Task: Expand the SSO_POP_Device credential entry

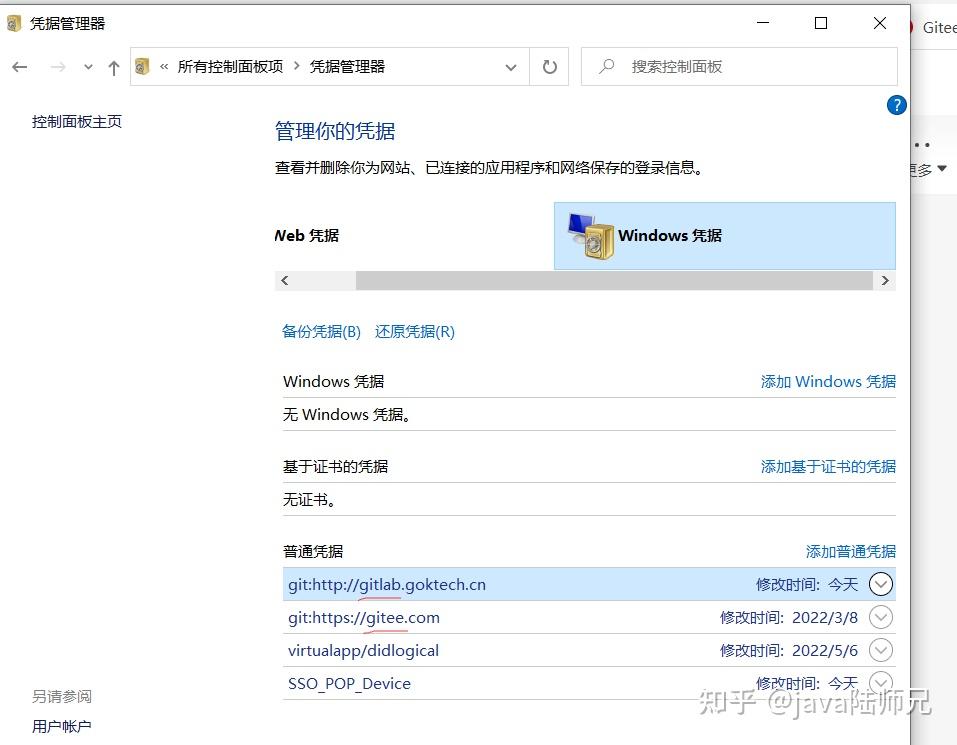Action: [x=880, y=683]
